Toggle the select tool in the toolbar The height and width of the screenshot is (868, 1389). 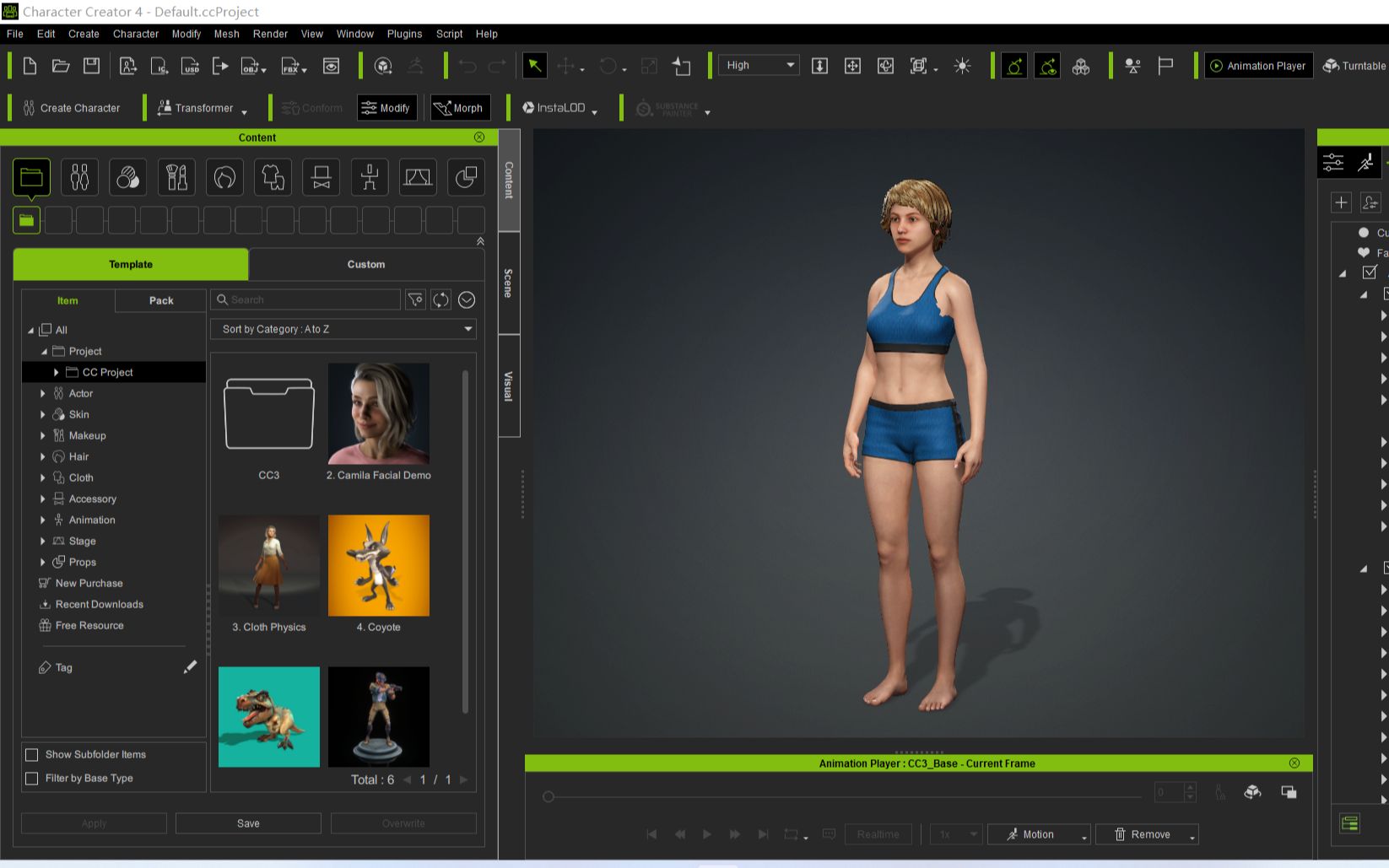click(534, 65)
